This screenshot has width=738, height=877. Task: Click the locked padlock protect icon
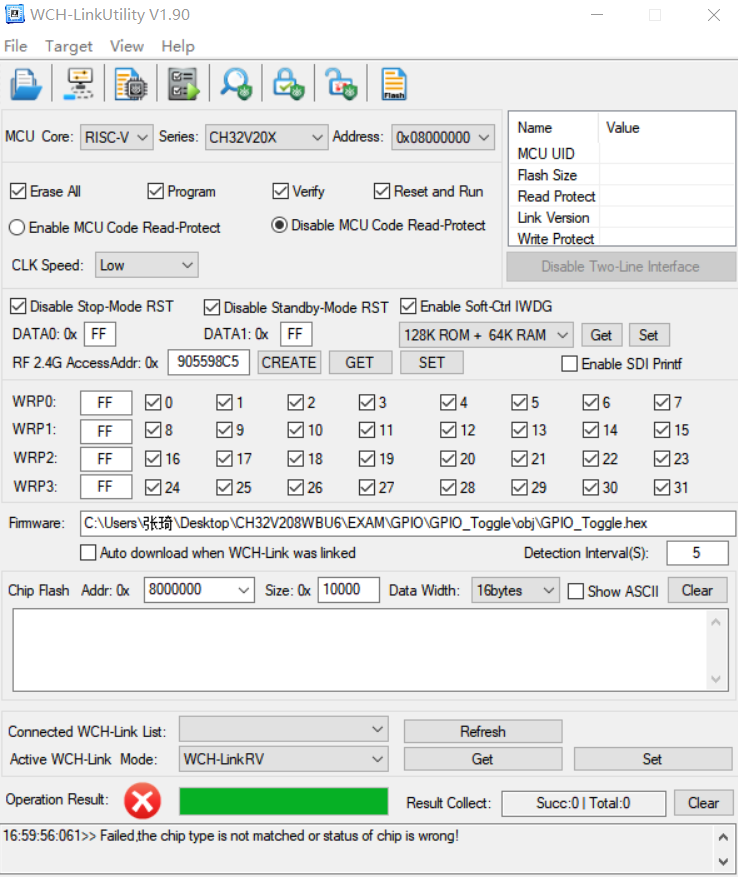(x=289, y=84)
